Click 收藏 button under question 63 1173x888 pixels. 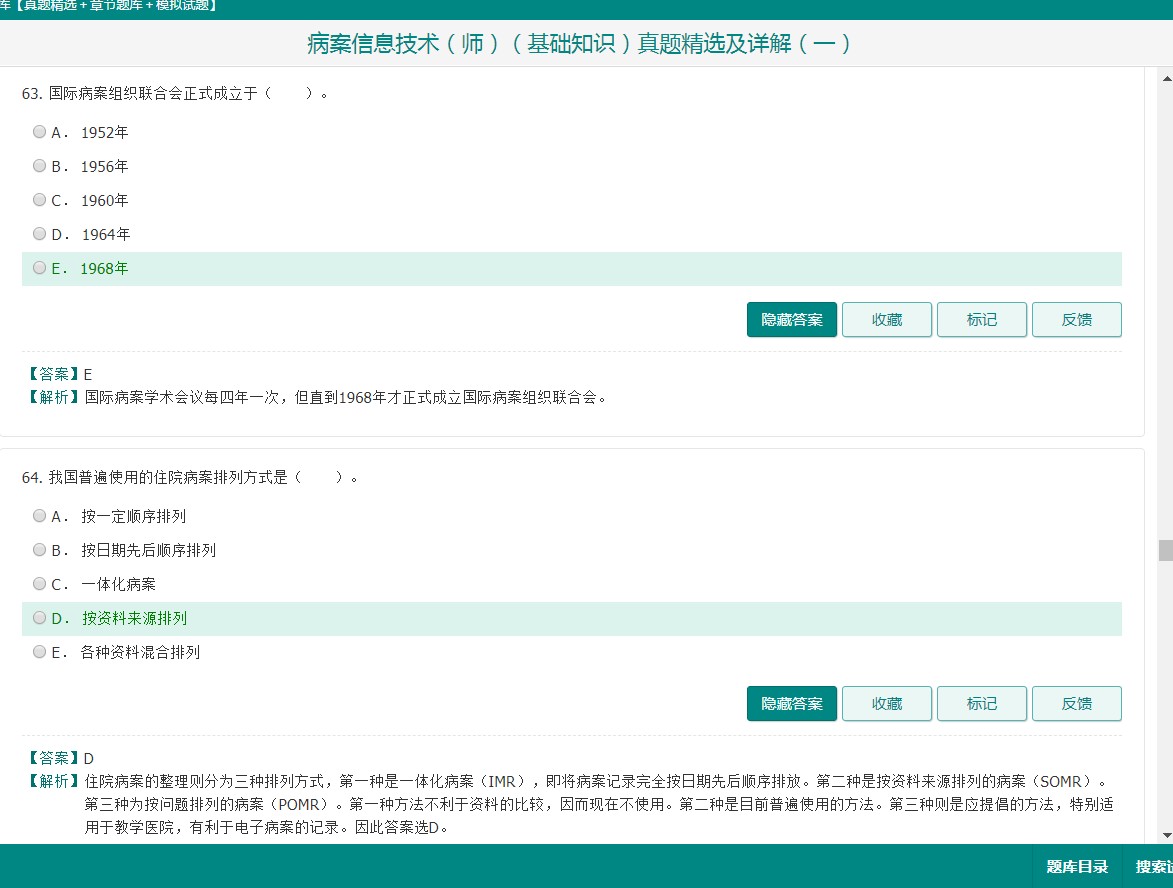point(886,319)
